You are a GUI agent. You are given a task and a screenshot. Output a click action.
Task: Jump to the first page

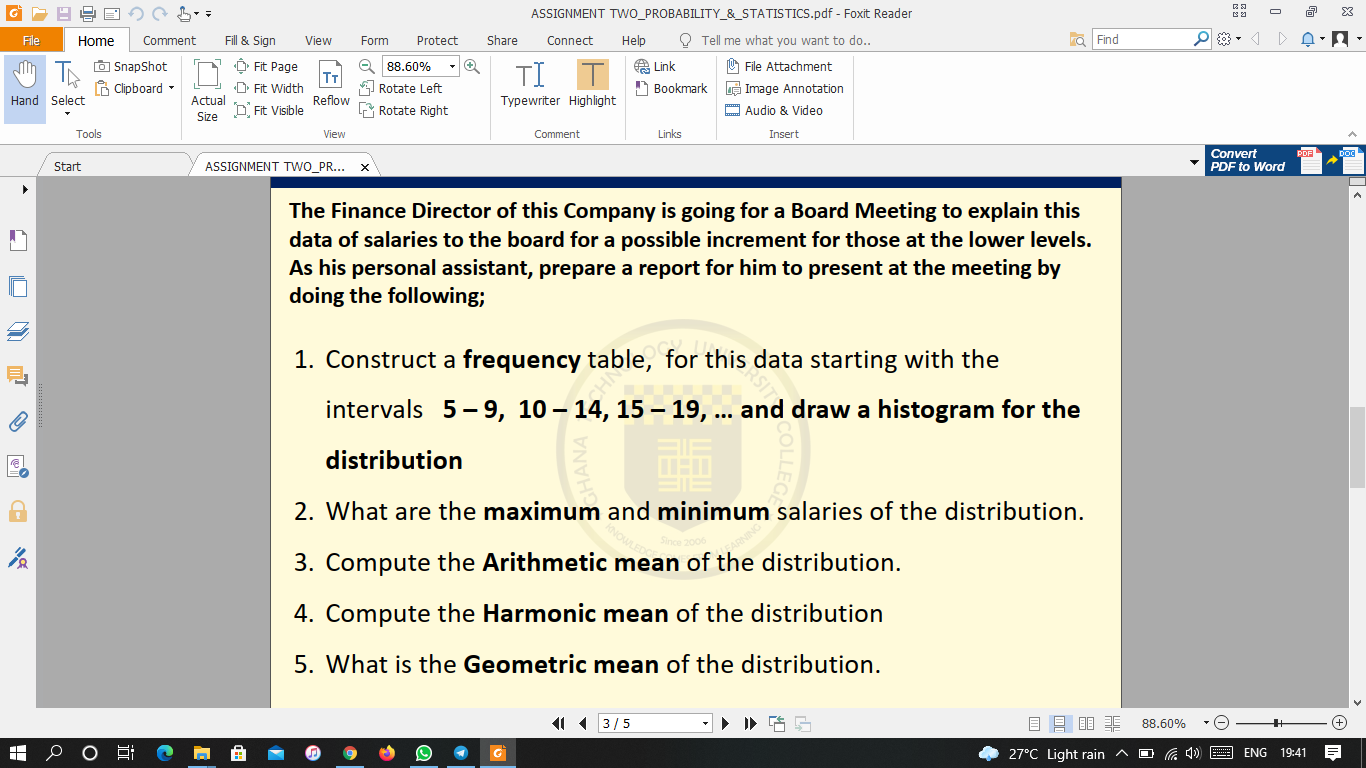tap(559, 723)
